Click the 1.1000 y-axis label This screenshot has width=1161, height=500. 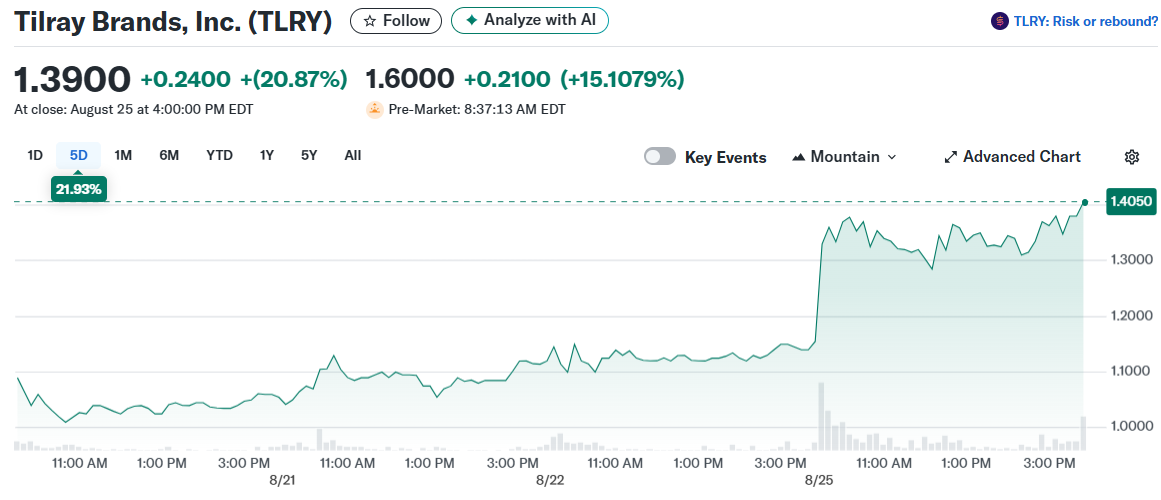pos(1131,370)
